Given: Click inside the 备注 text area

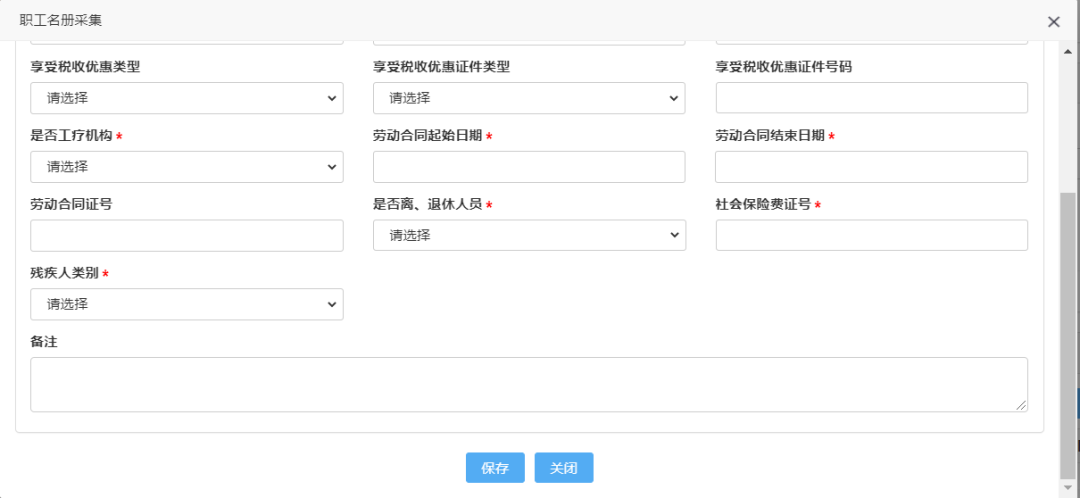Looking at the screenshot, I should coord(529,384).
